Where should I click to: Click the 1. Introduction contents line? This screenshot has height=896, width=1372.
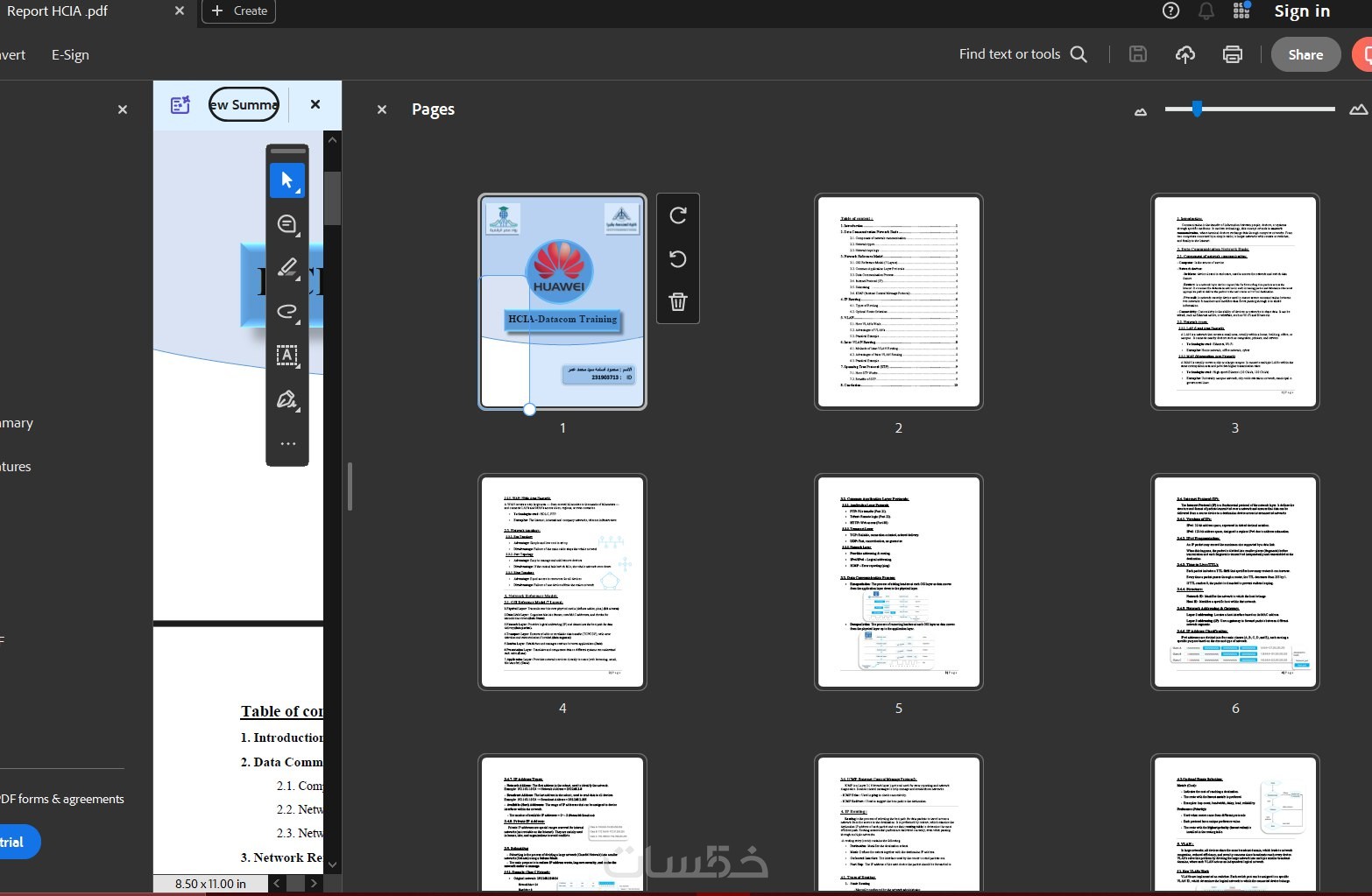[x=282, y=737]
